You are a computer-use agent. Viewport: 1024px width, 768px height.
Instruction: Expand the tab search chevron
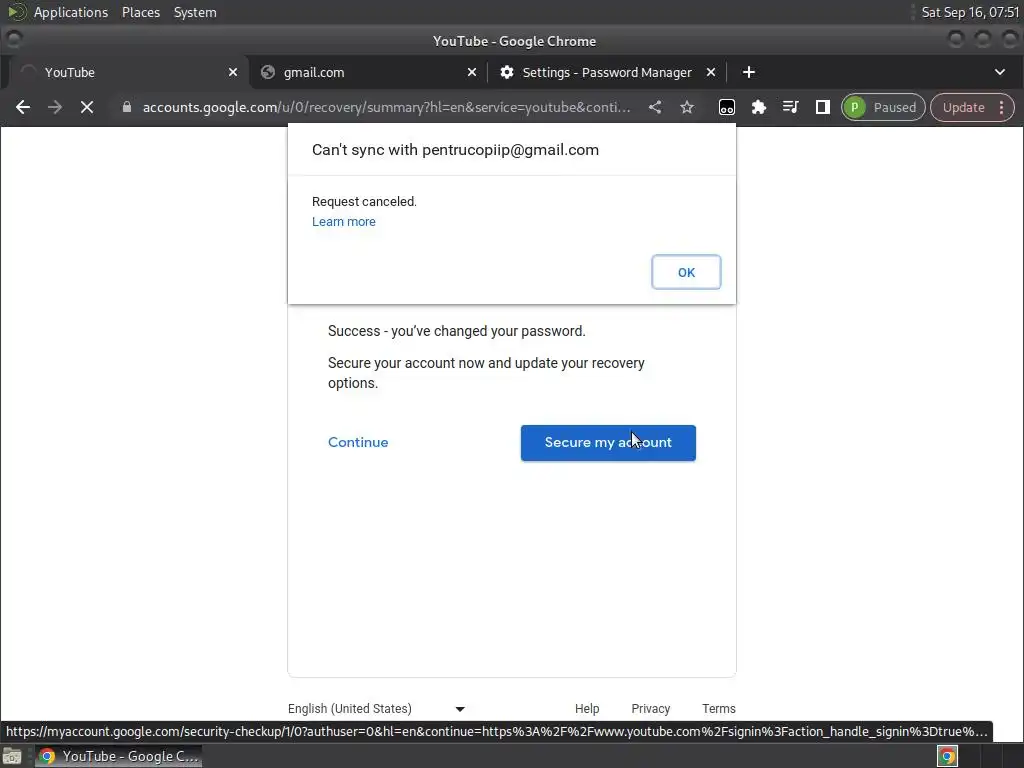(1000, 72)
